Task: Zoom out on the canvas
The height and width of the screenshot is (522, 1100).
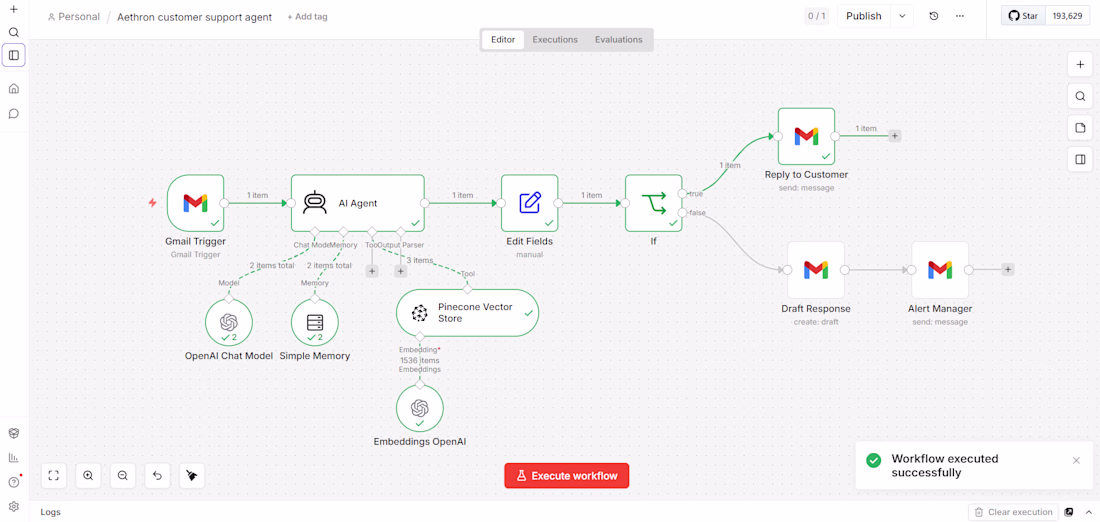Action: tap(122, 475)
